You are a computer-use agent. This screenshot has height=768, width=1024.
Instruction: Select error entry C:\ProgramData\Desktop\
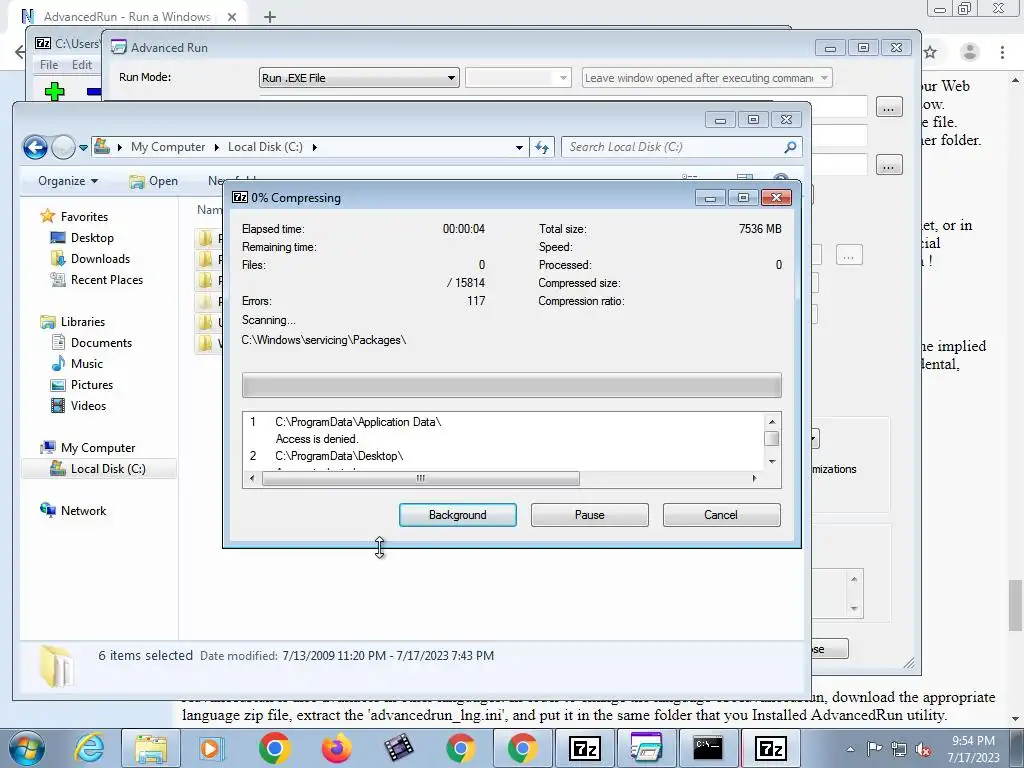tap(339, 456)
